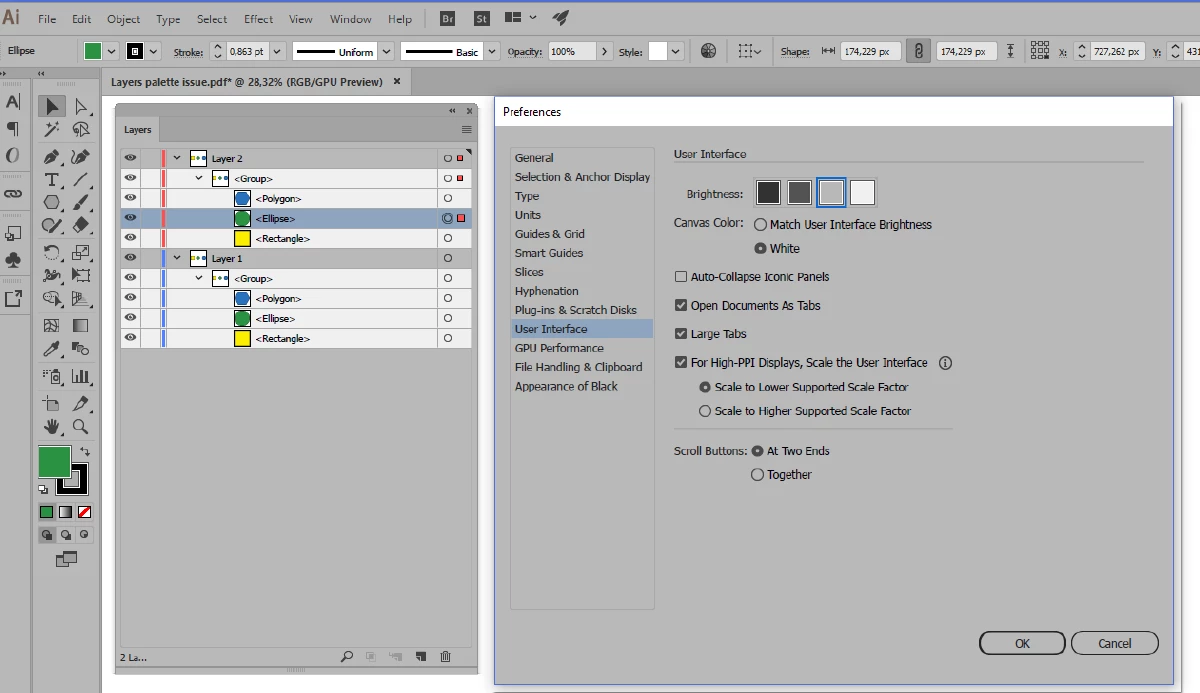Select the Column Graph tool
1200x693 pixels.
pos(81,377)
